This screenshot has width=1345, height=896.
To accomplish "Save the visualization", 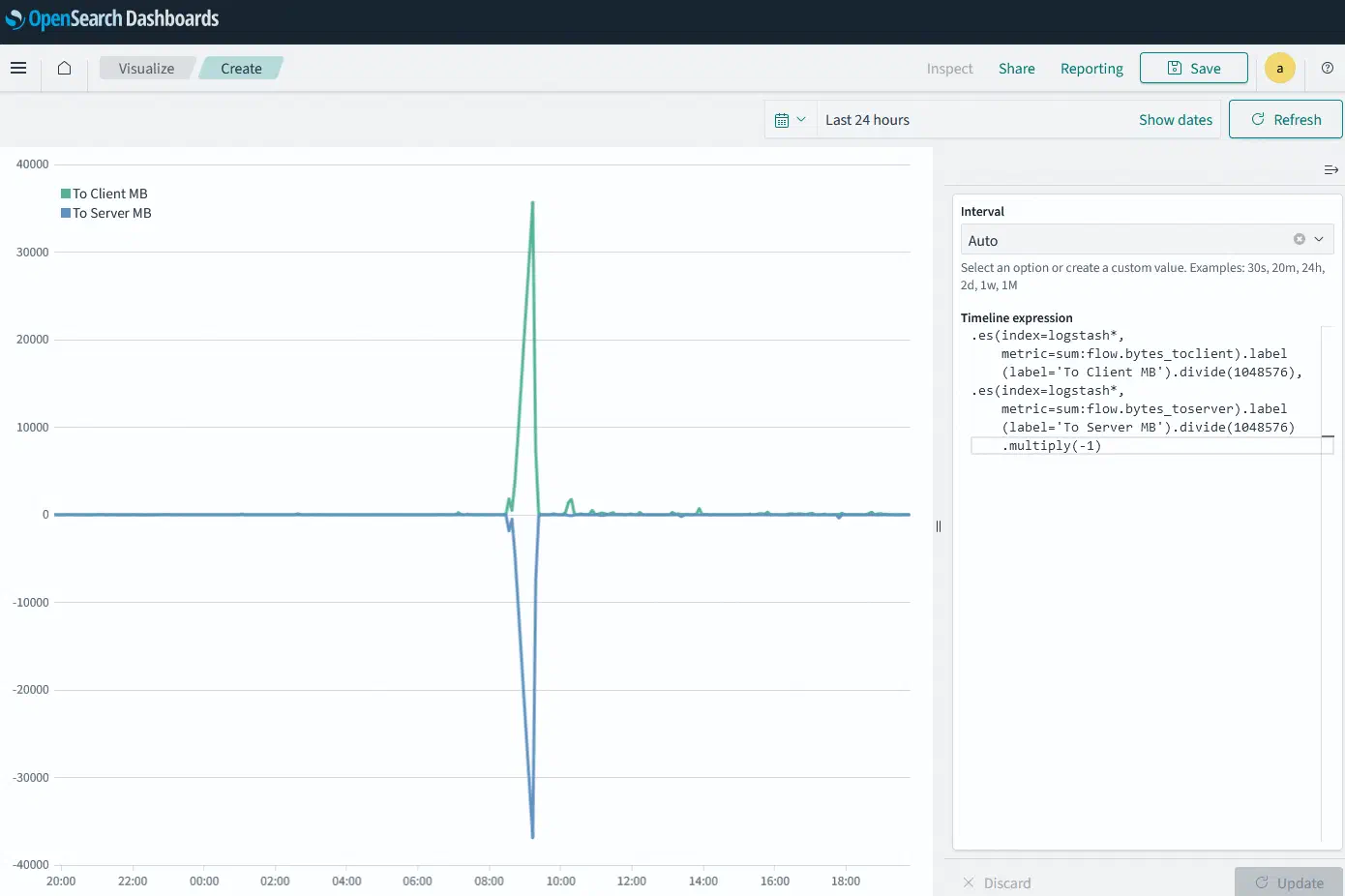I will click(x=1194, y=69).
